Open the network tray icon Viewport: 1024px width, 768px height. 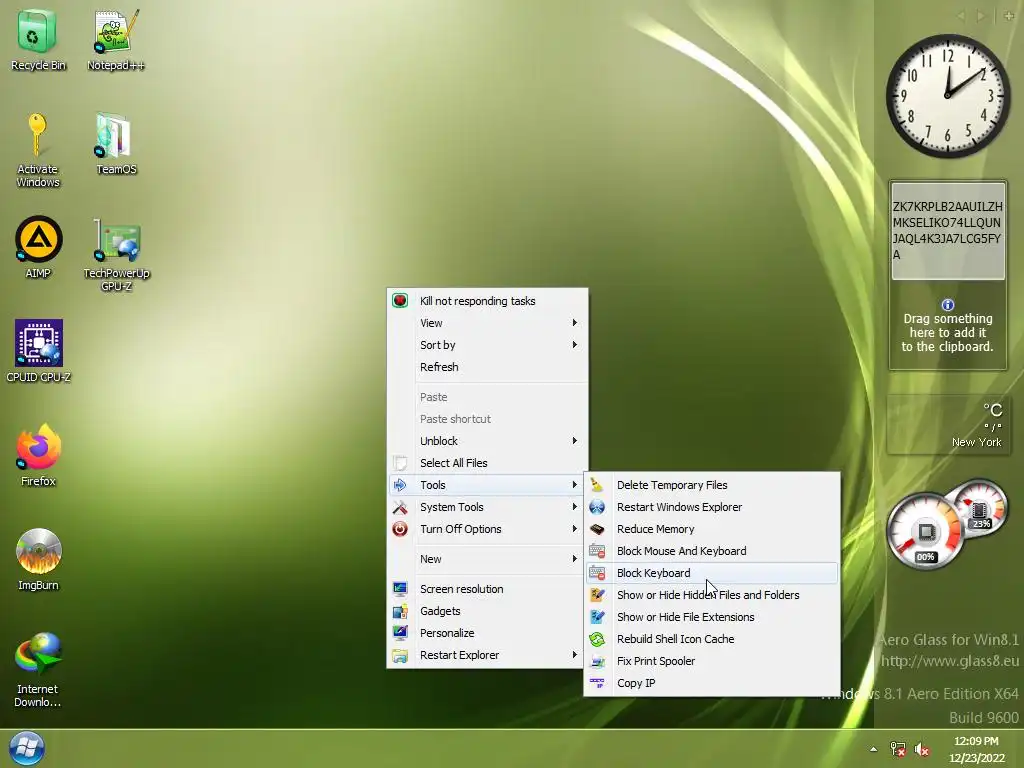898,749
